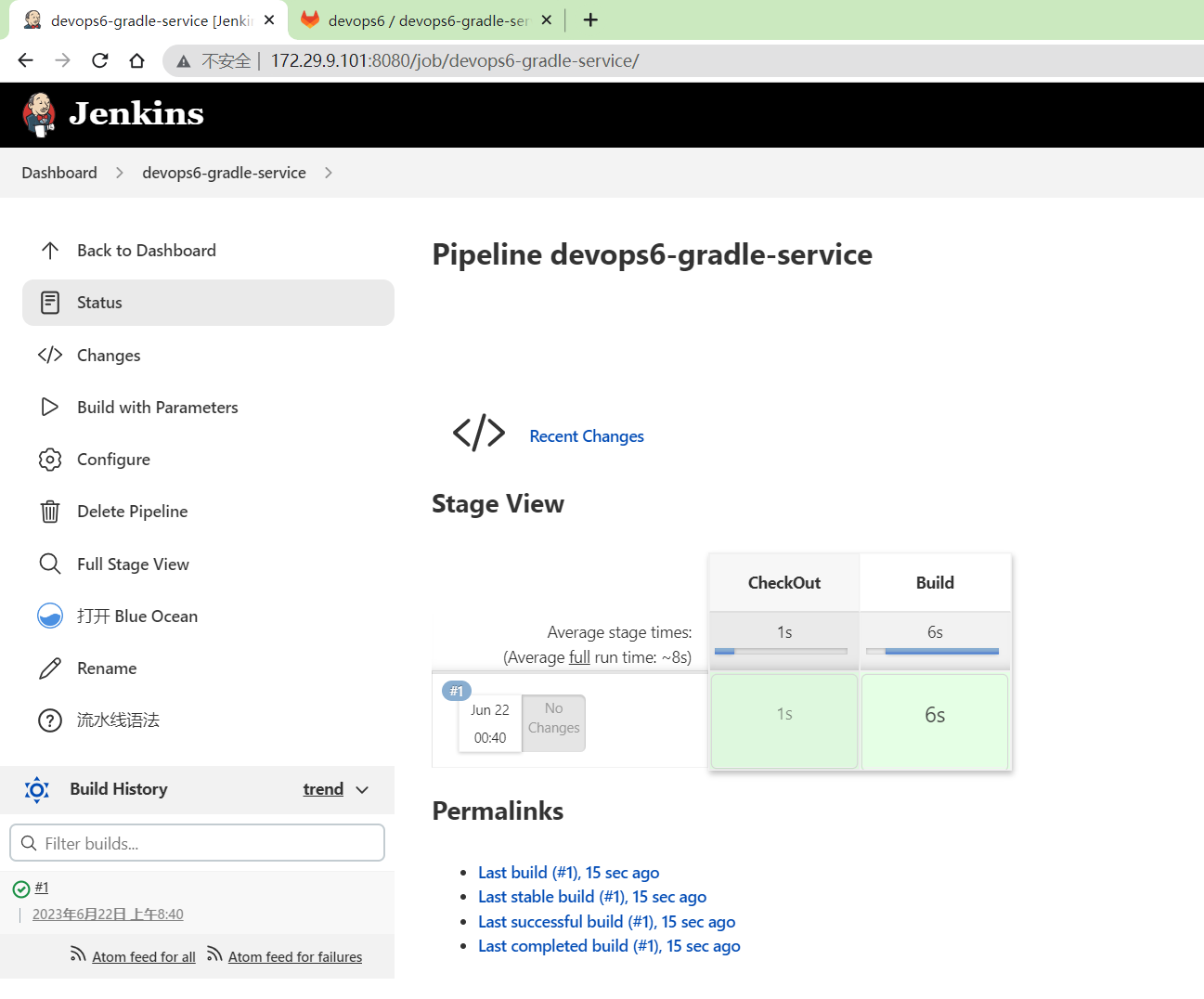Click the CheckOut average time progress bar

[x=781, y=652]
